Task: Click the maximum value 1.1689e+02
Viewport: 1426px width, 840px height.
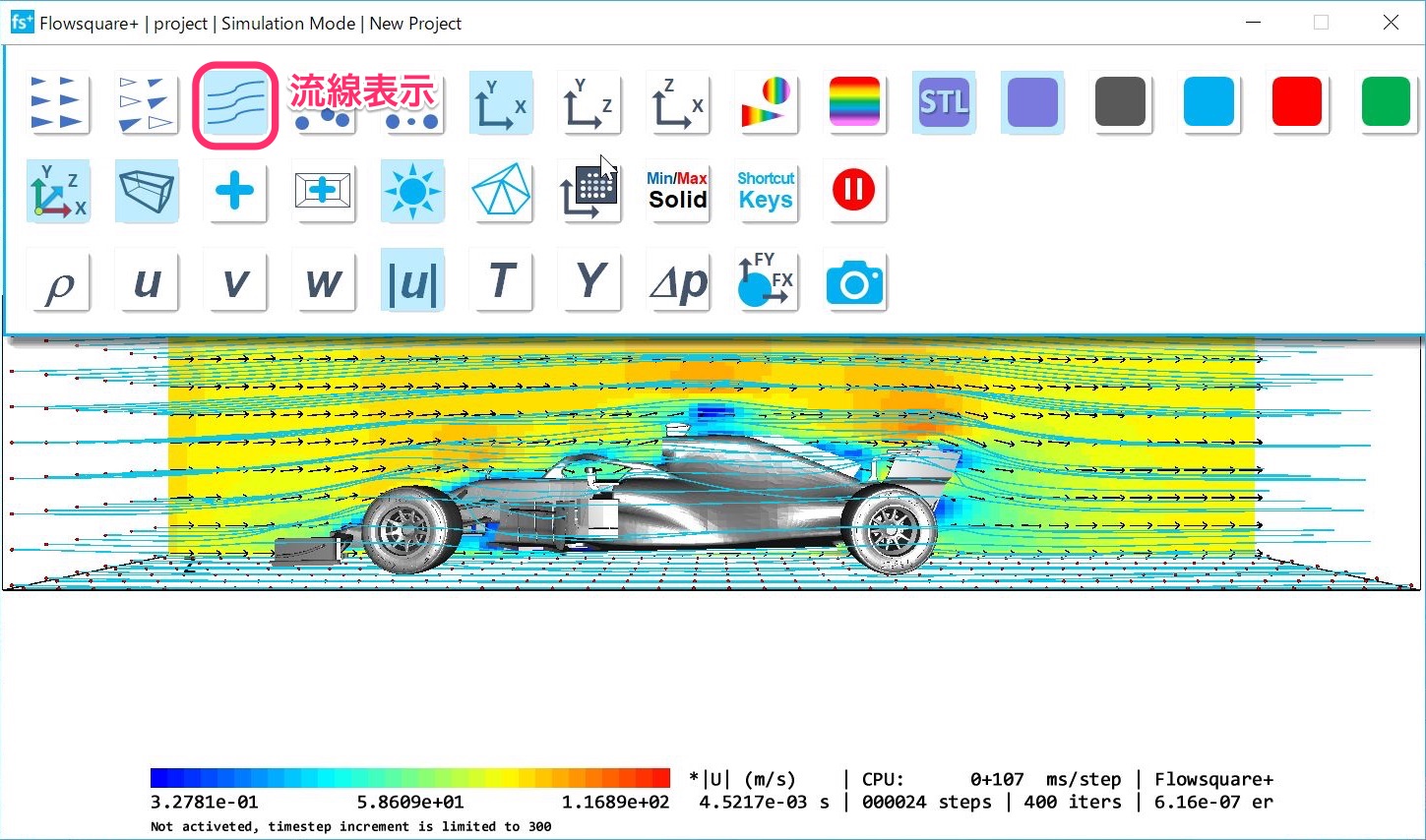Action: point(615,803)
